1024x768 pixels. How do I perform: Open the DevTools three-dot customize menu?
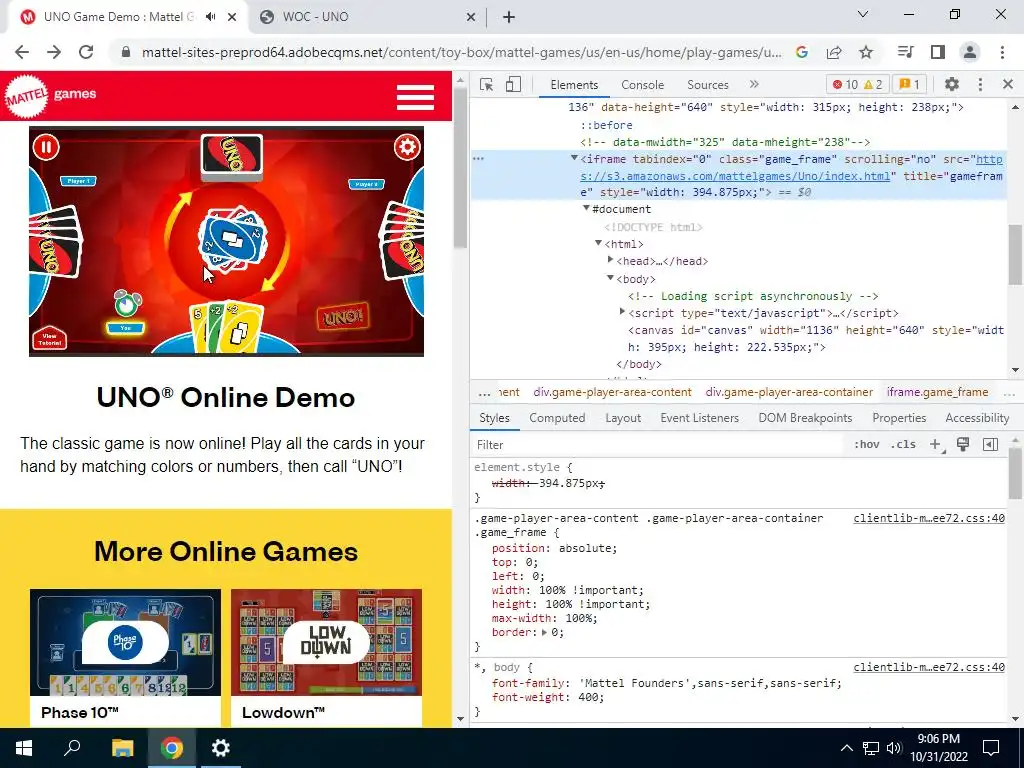[x=980, y=84]
